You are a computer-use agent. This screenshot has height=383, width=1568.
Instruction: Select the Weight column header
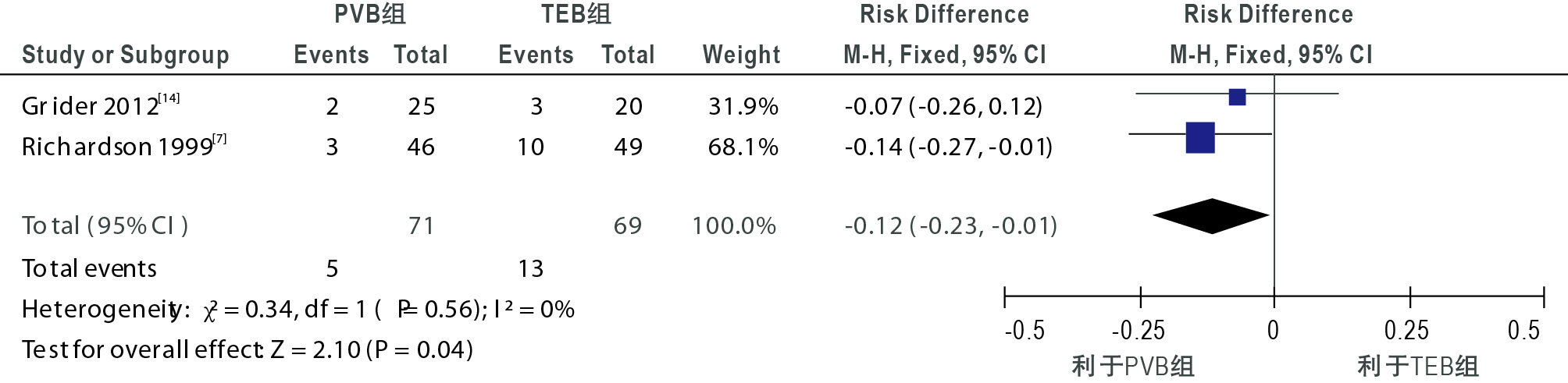(741, 55)
